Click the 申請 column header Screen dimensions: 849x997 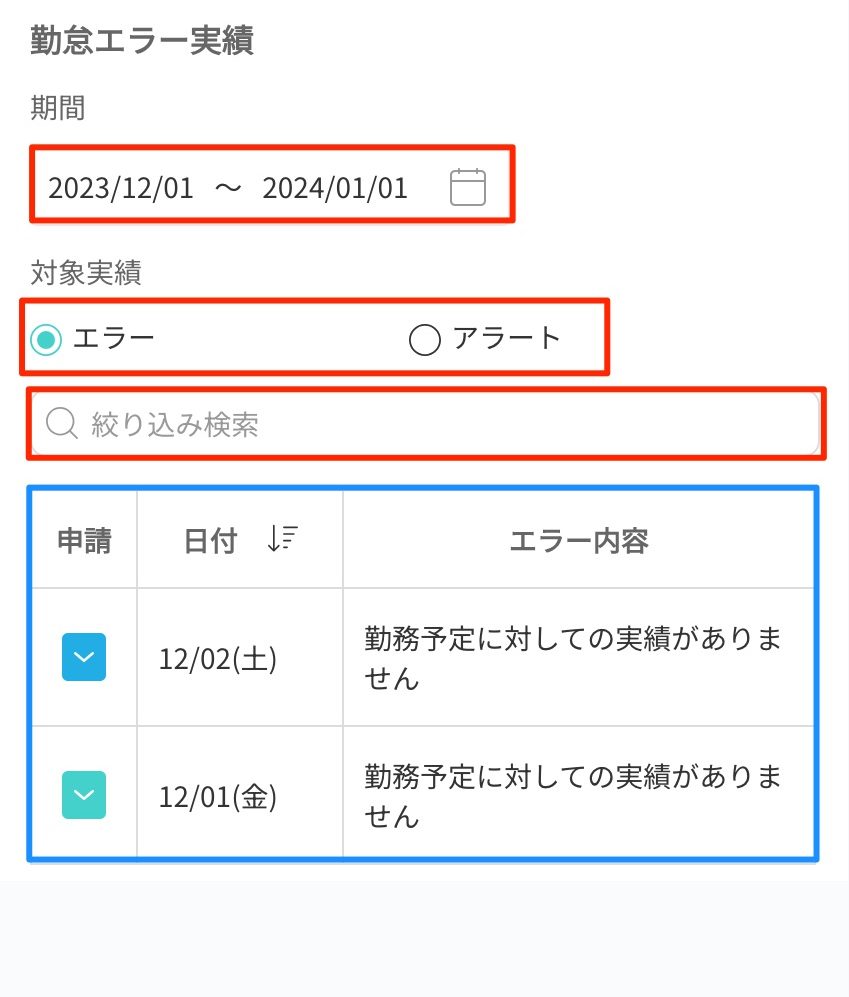pyautogui.click(x=84, y=541)
